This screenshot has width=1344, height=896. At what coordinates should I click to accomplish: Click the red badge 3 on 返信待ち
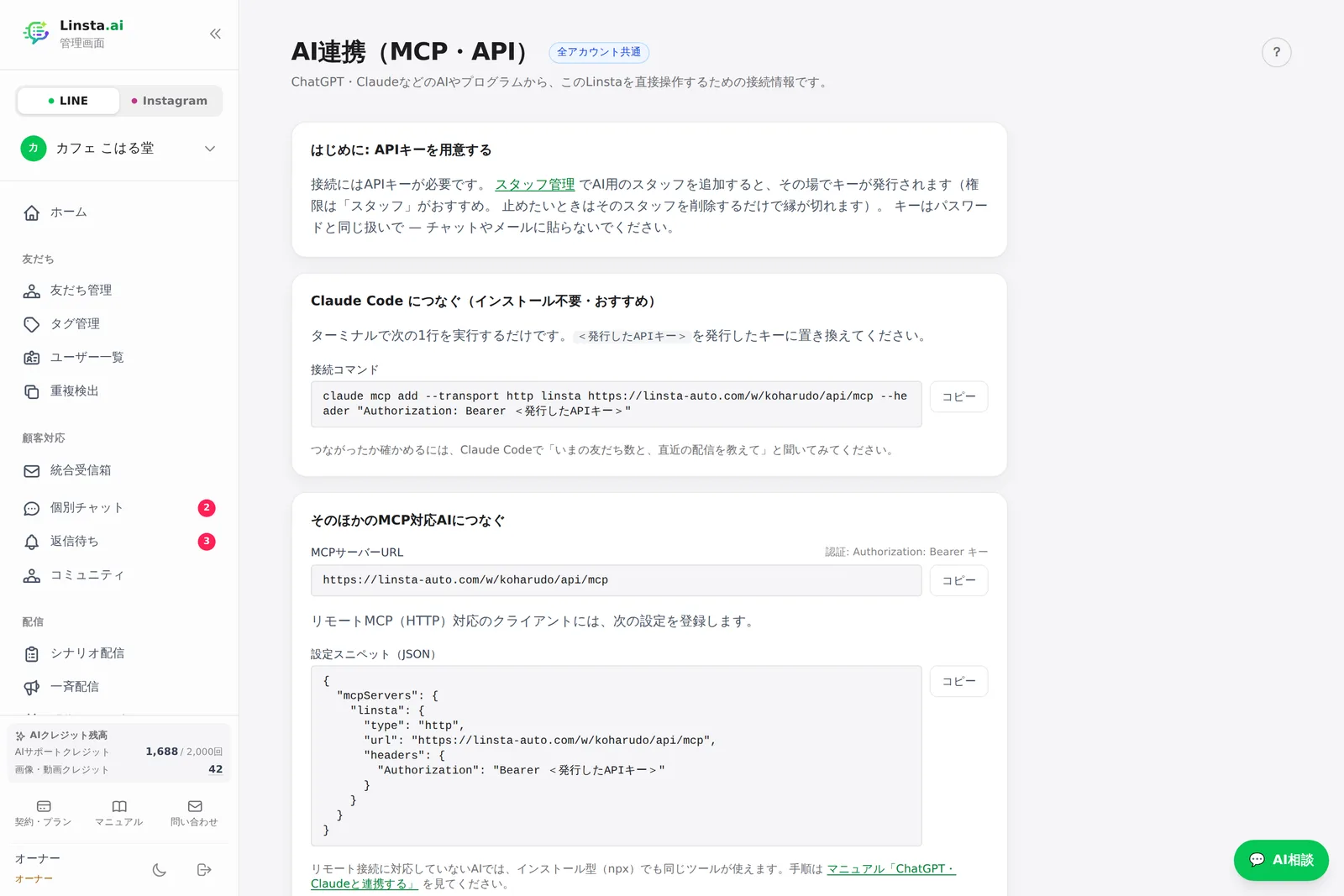pos(207,541)
